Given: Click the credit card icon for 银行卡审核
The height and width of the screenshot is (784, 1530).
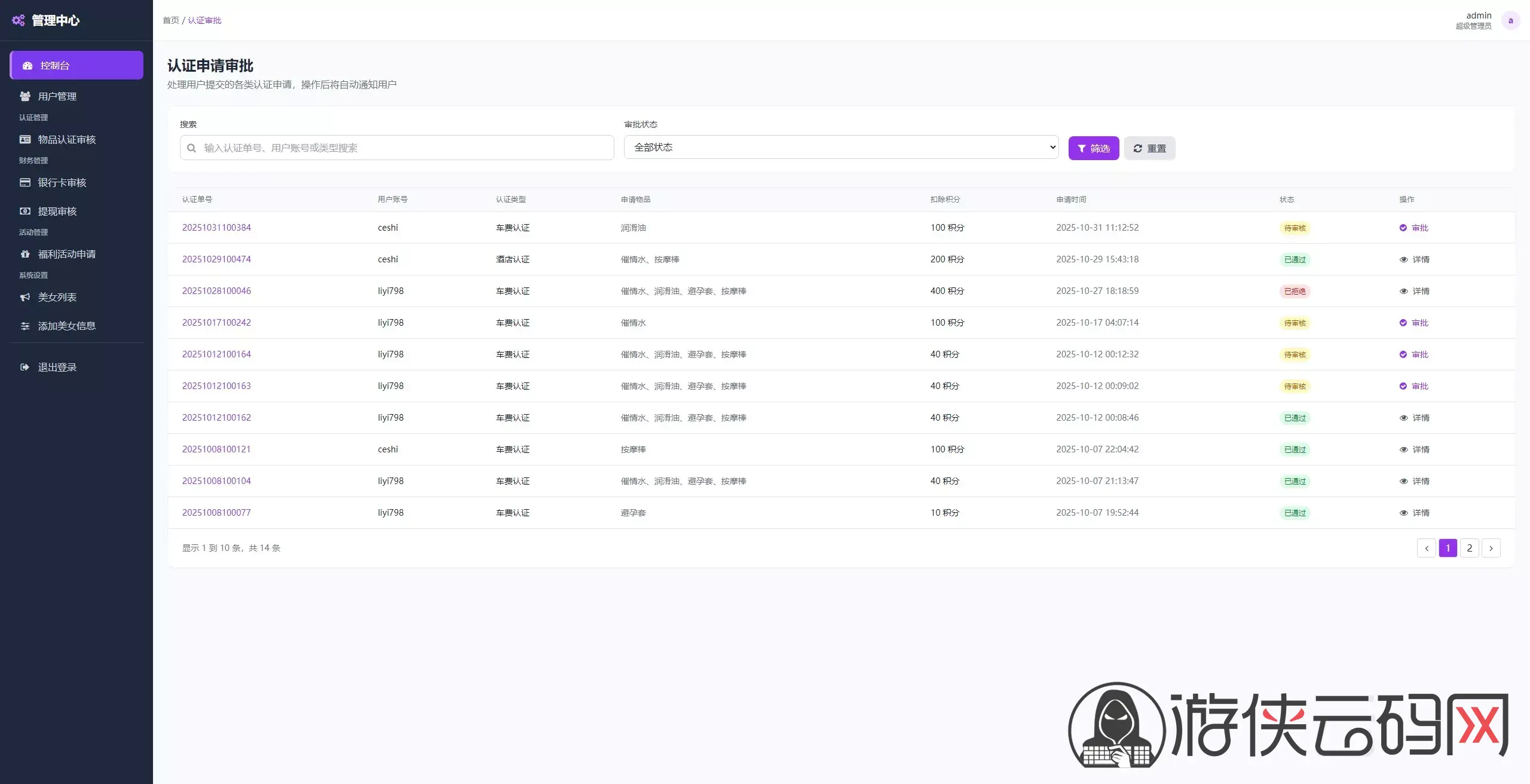Looking at the screenshot, I should (25, 182).
